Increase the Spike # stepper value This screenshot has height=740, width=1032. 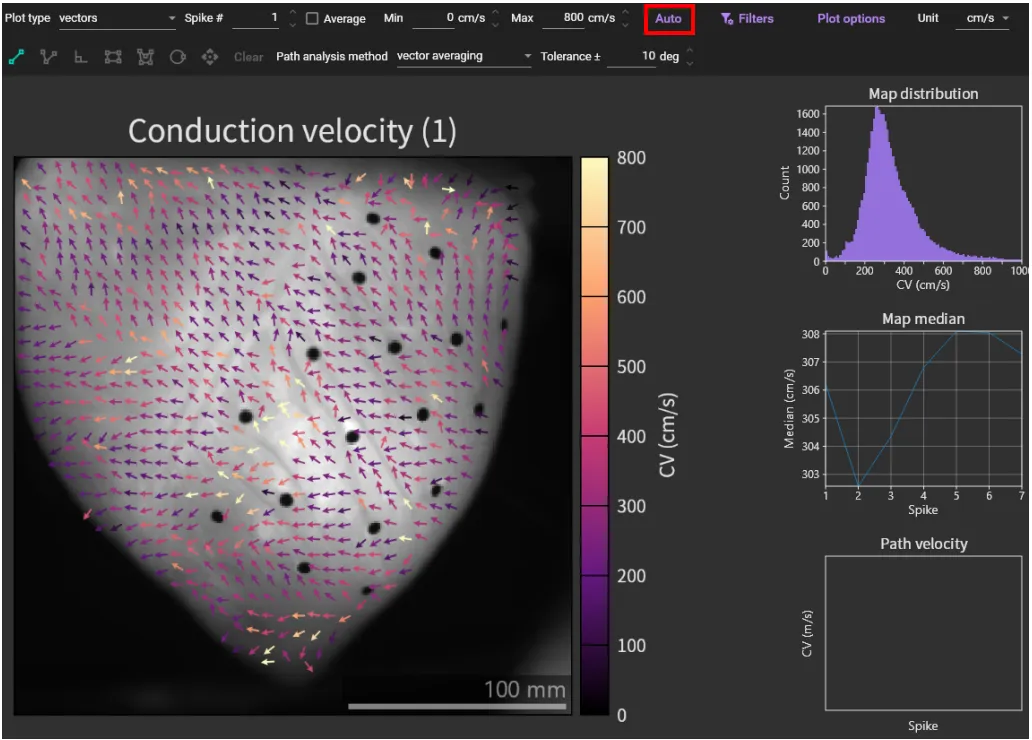pyautogui.click(x=292, y=13)
